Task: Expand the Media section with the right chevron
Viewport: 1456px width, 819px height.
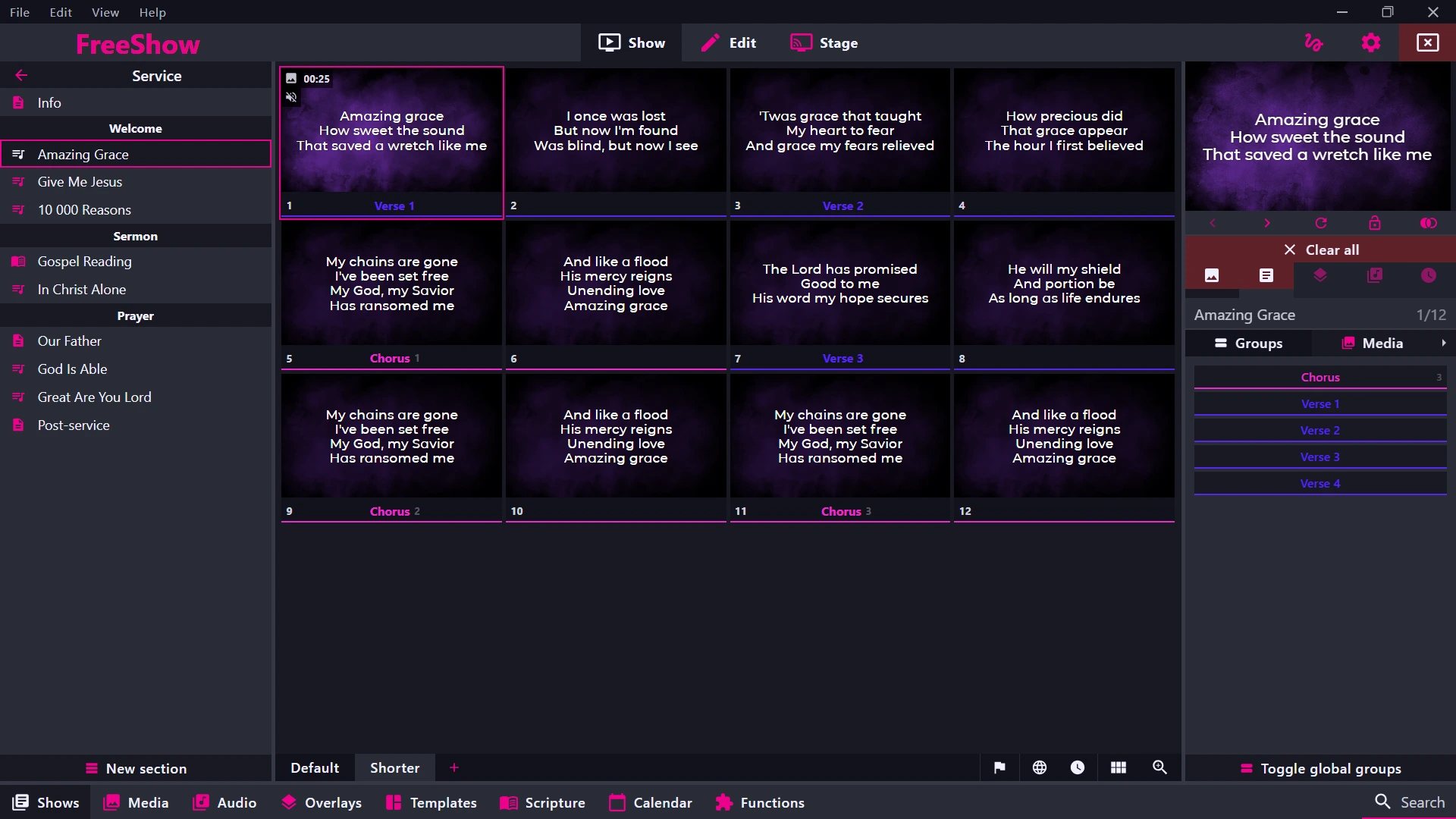Action: coord(1444,343)
